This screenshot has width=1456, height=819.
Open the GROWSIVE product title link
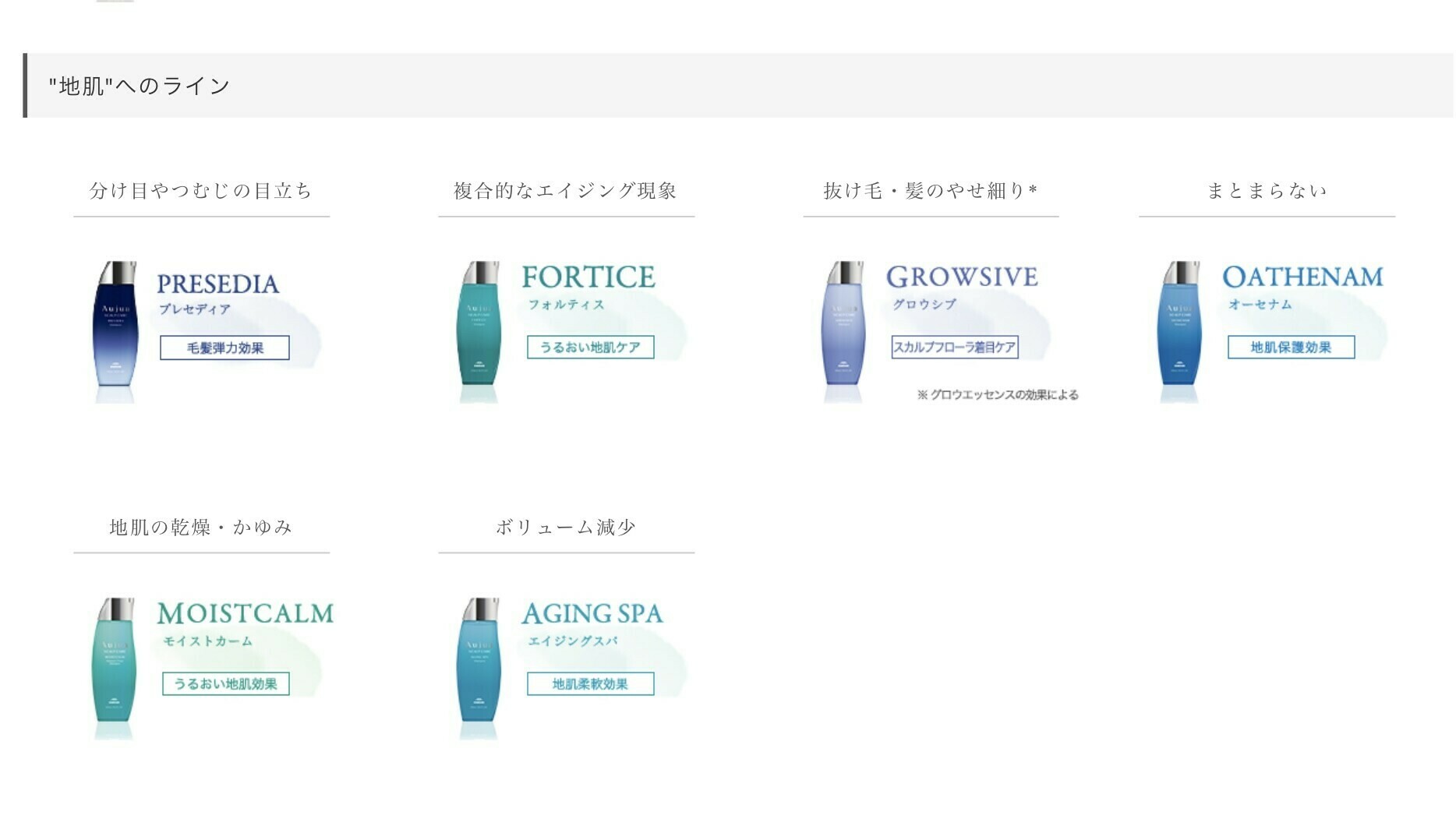click(x=962, y=277)
